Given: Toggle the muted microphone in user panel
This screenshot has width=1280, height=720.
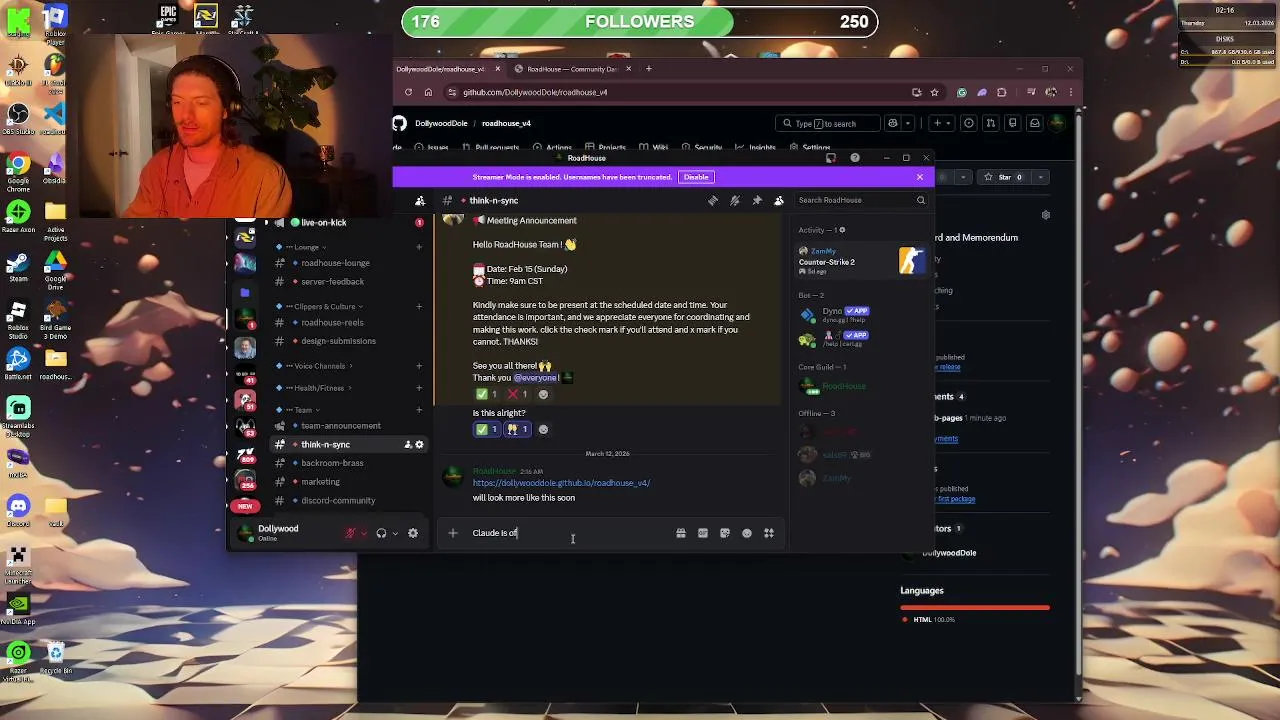Looking at the screenshot, I should point(350,533).
